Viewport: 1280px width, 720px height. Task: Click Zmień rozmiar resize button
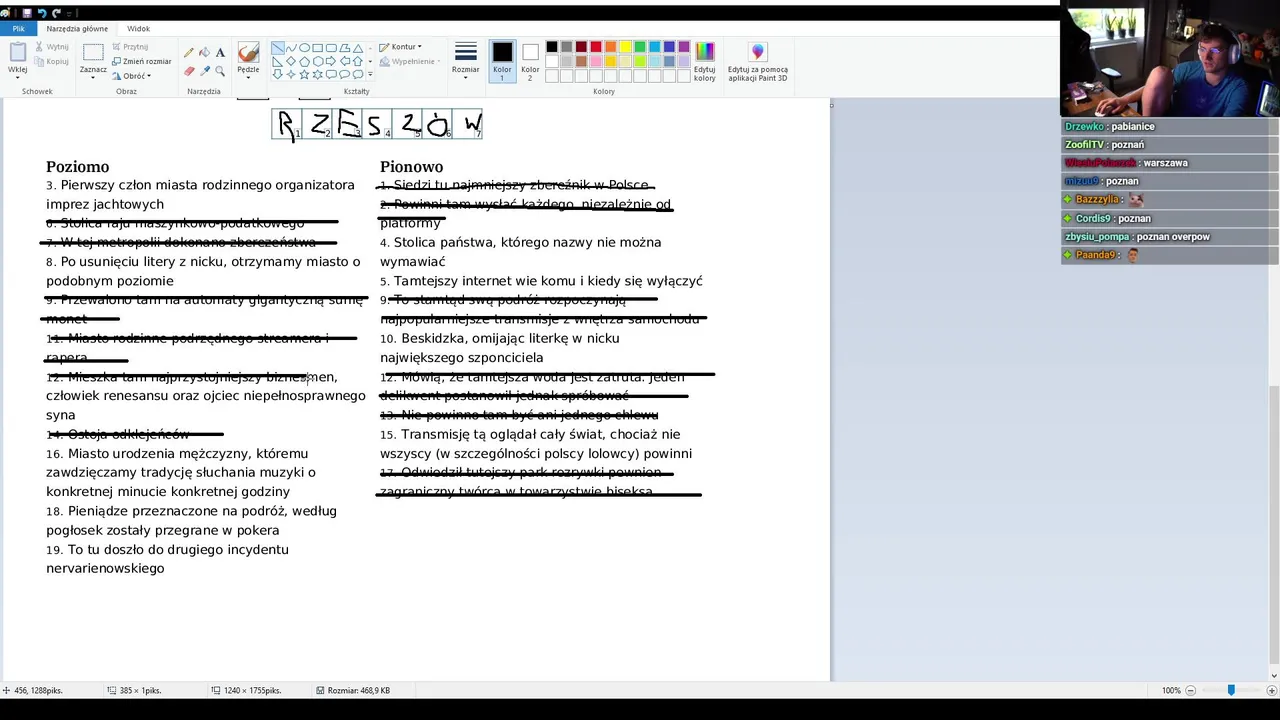(x=141, y=61)
